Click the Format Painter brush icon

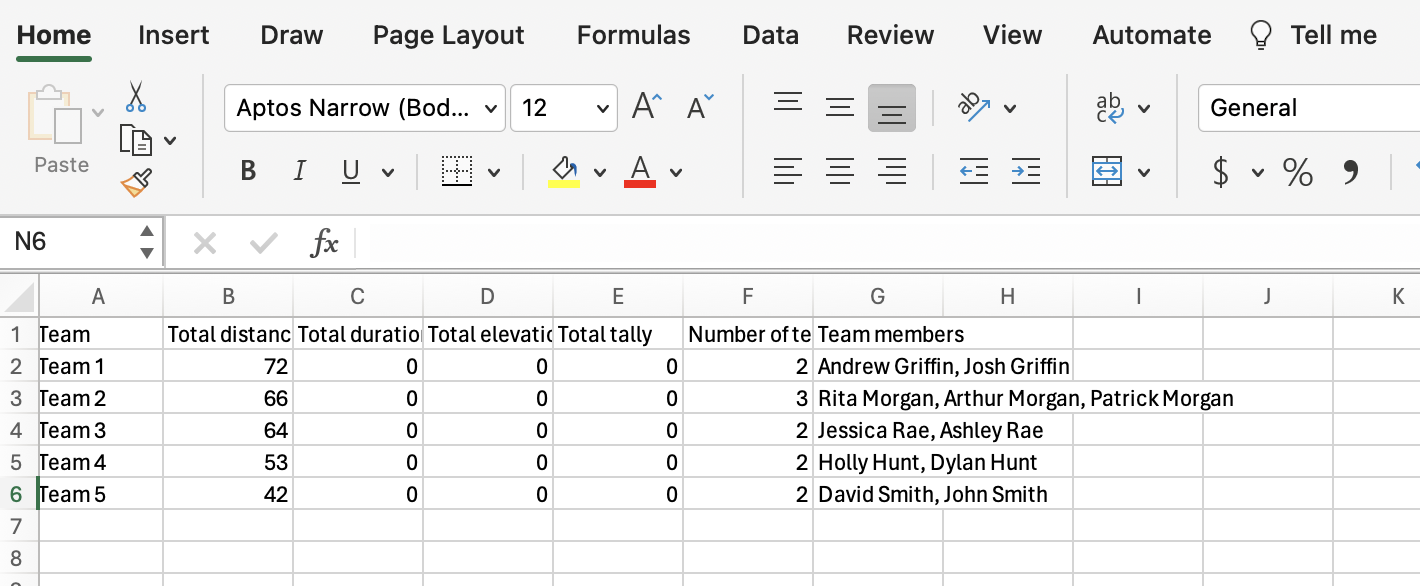click(136, 183)
